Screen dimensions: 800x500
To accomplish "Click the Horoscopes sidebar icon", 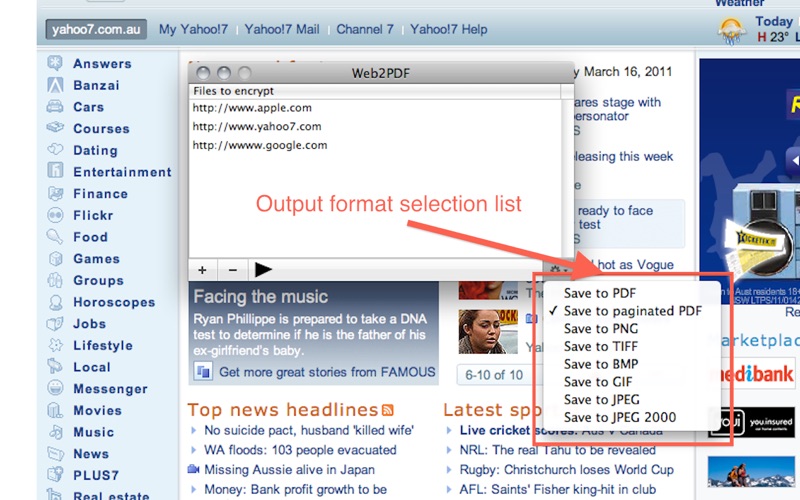I will [55, 302].
